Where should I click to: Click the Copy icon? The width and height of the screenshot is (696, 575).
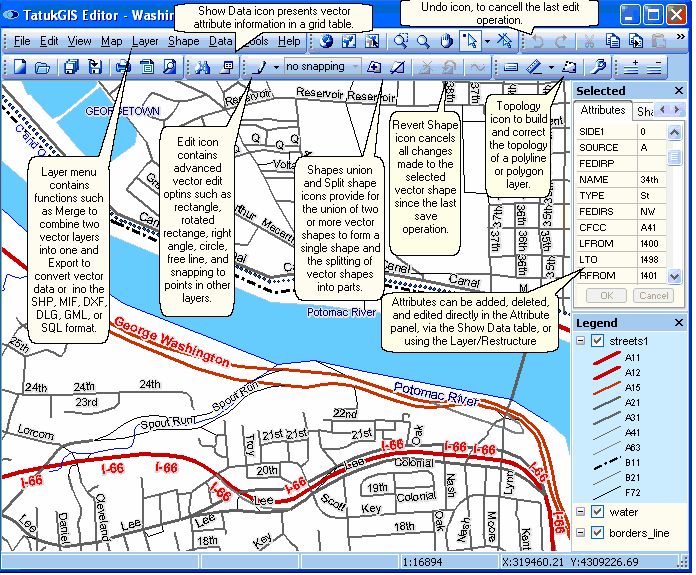[613, 42]
